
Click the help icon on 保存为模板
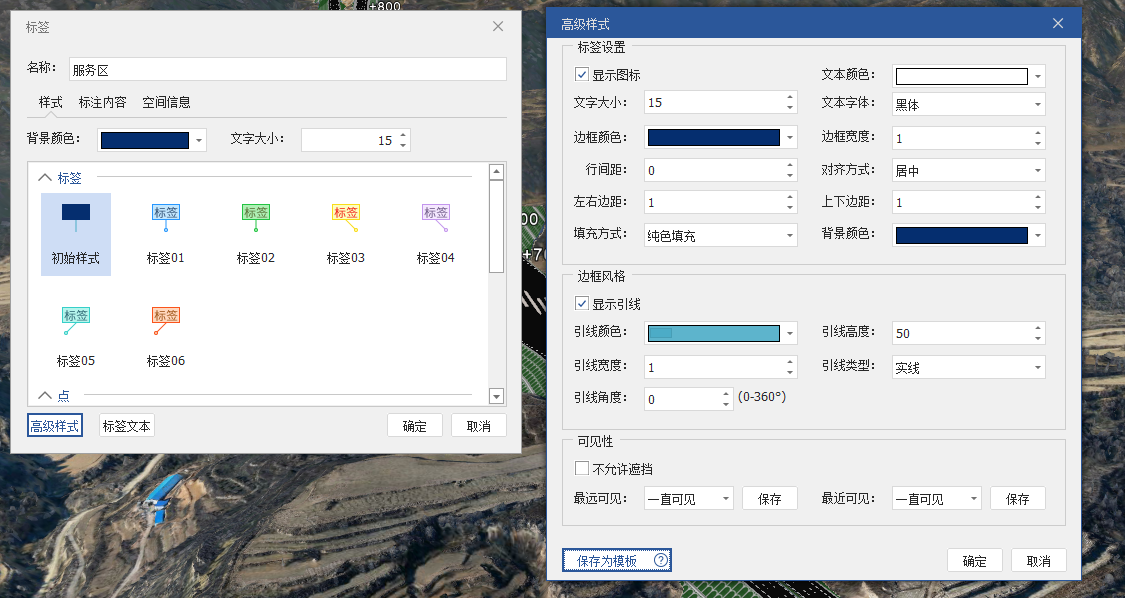(660, 561)
